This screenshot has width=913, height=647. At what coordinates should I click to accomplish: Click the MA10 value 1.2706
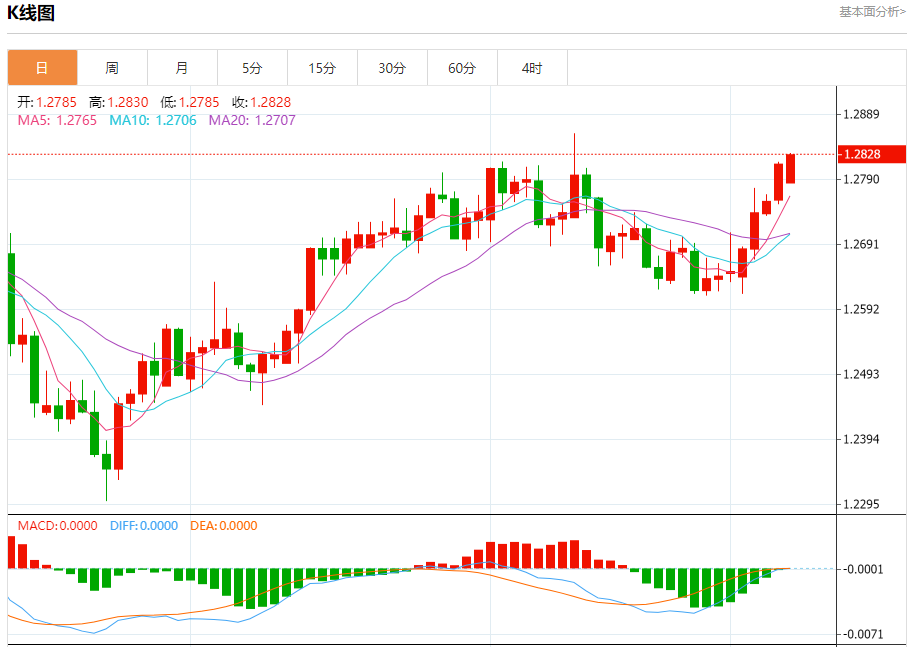coord(176,121)
